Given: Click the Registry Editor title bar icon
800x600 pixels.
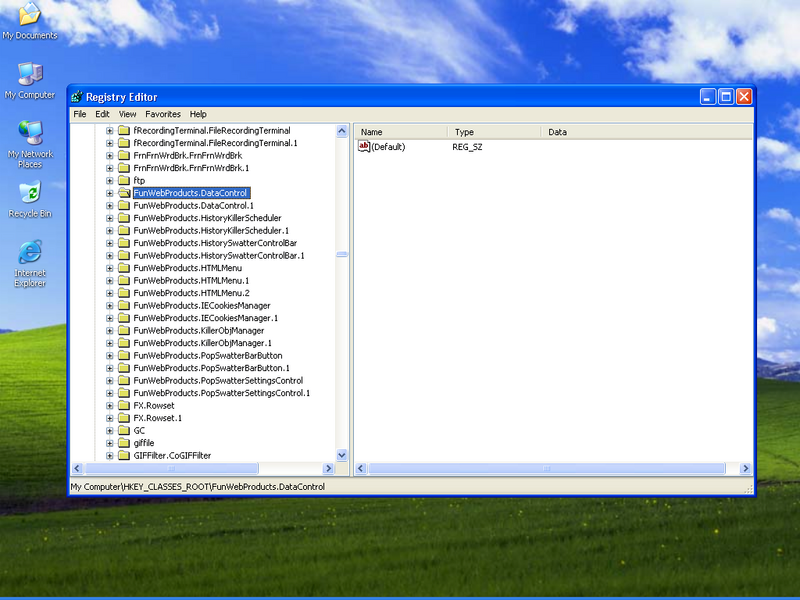Looking at the screenshot, I should pos(77,97).
